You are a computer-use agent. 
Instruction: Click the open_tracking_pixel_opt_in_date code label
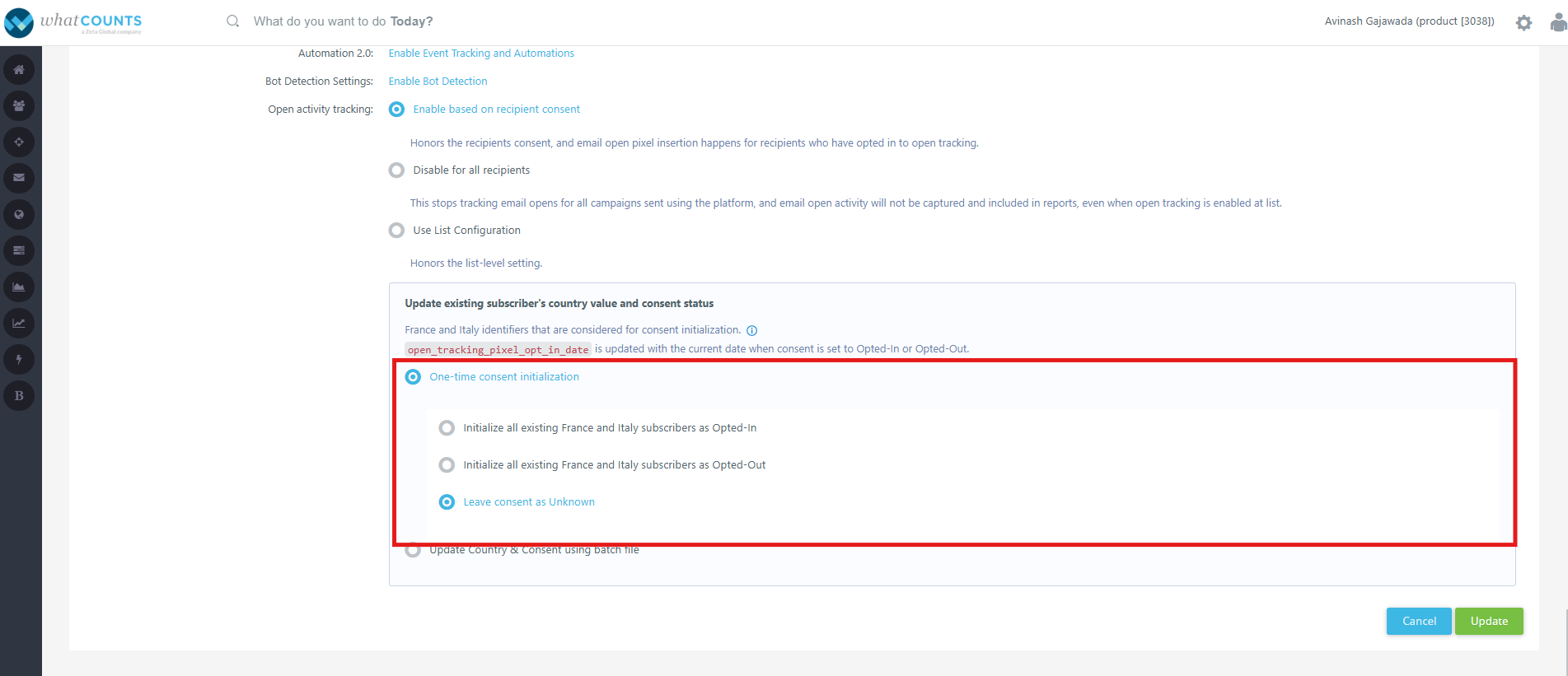click(498, 350)
